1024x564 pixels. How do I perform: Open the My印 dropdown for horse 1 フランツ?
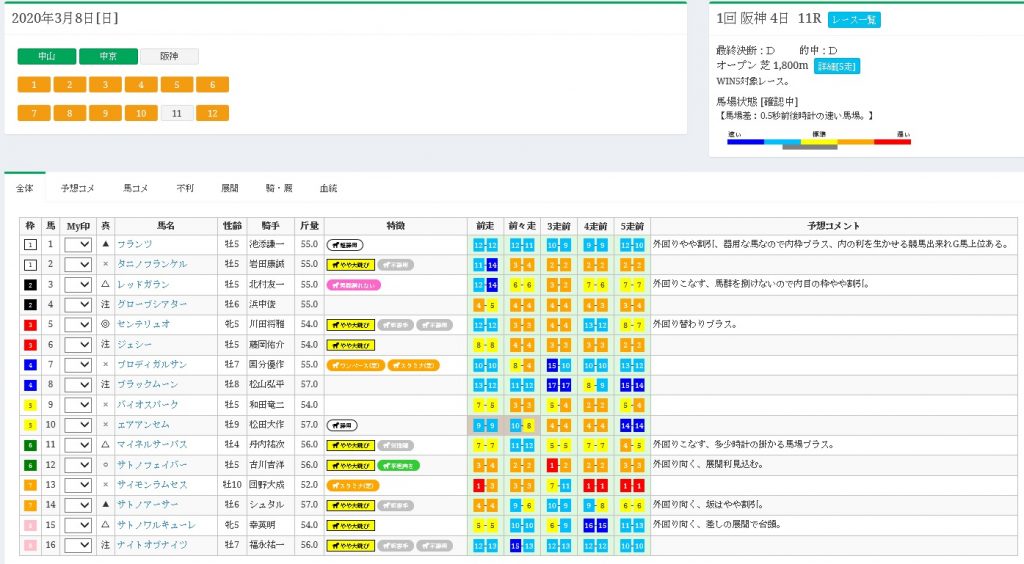click(78, 244)
